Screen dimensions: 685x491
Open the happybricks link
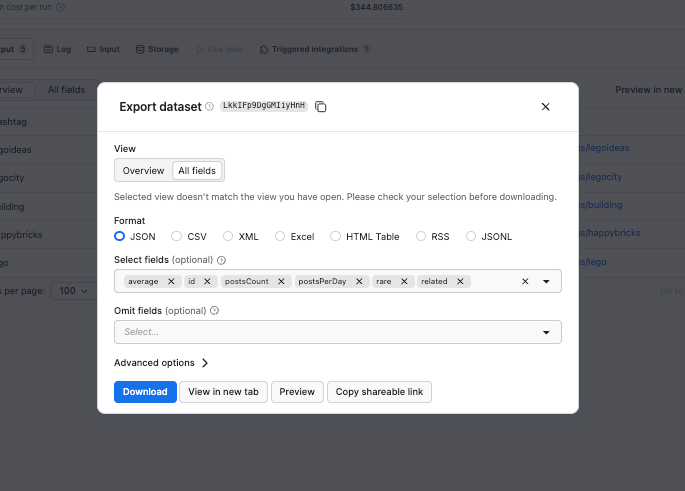click(610, 233)
